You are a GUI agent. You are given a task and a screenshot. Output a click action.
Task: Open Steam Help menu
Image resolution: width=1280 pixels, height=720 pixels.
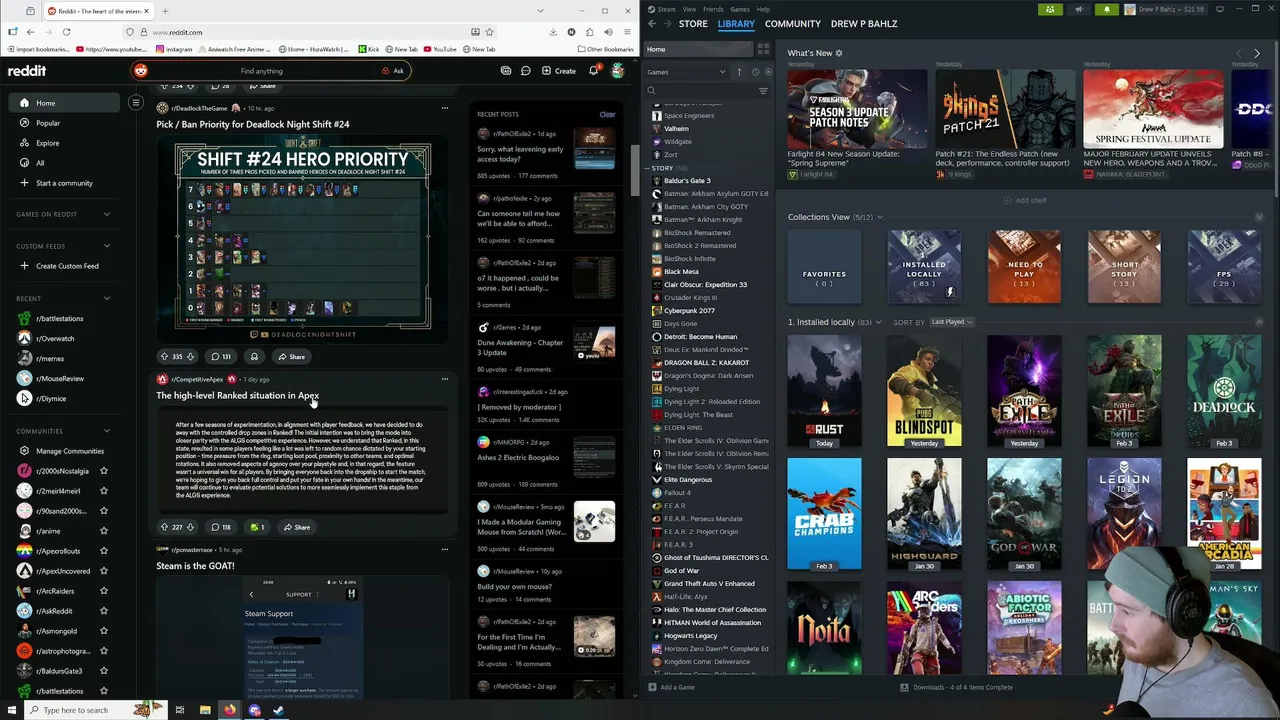click(x=763, y=9)
